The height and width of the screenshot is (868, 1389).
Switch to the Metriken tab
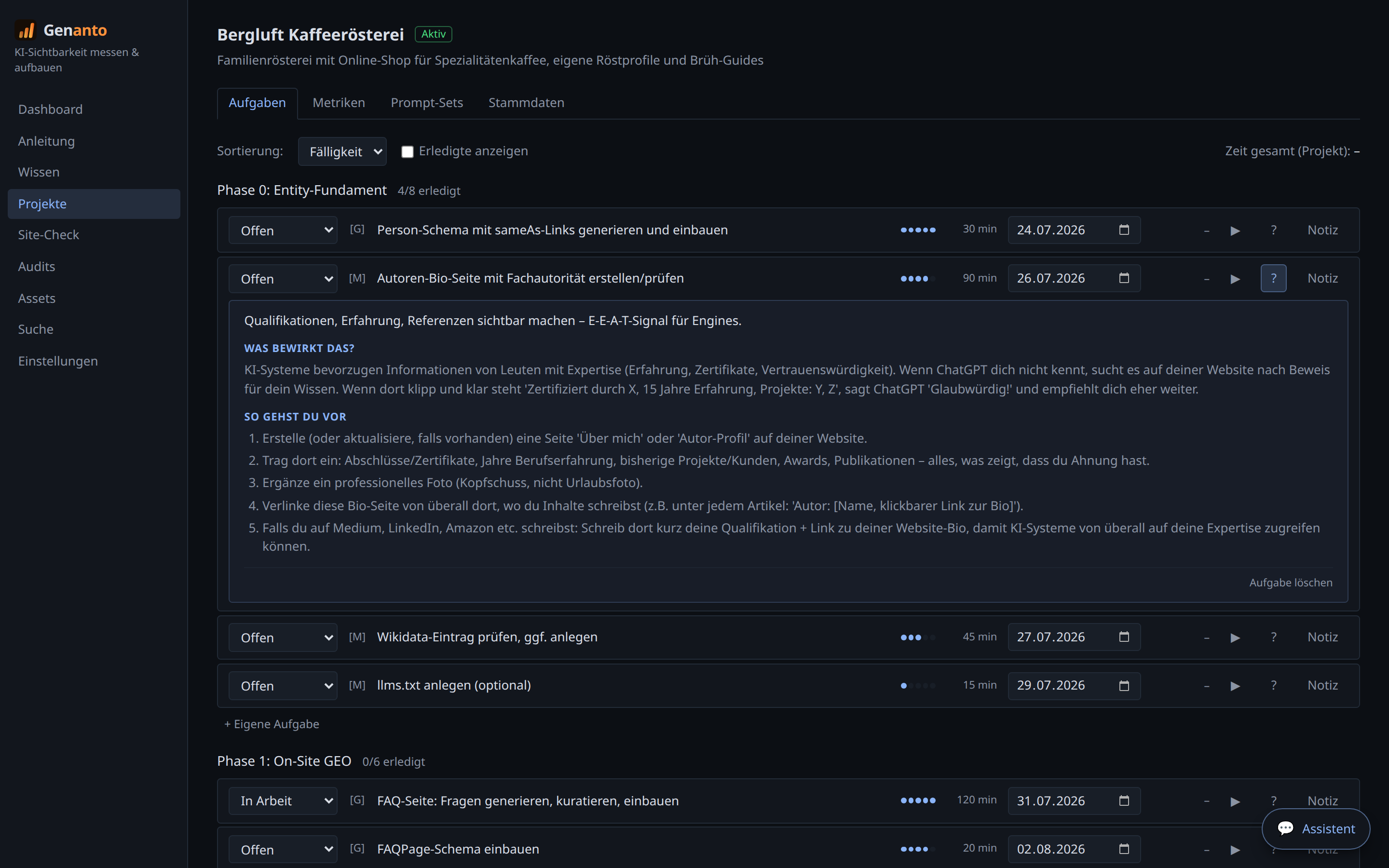coord(339,103)
